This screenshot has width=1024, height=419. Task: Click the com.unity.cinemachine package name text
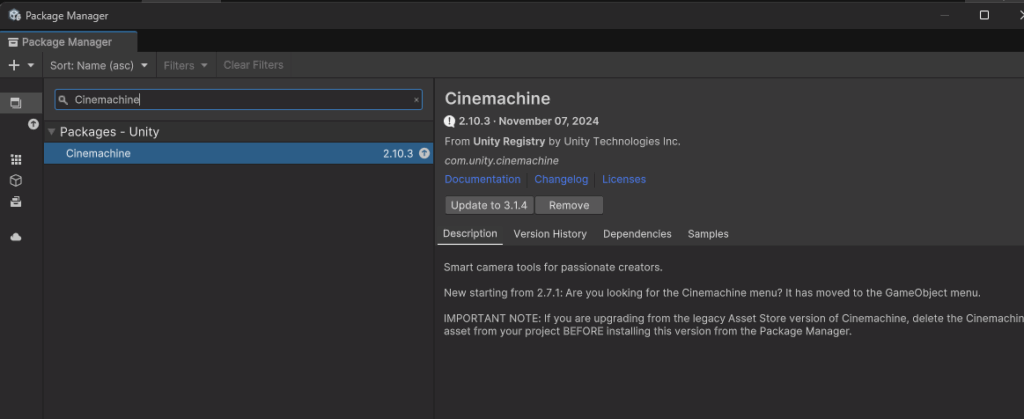pyautogui.click(x=501, y=161)
